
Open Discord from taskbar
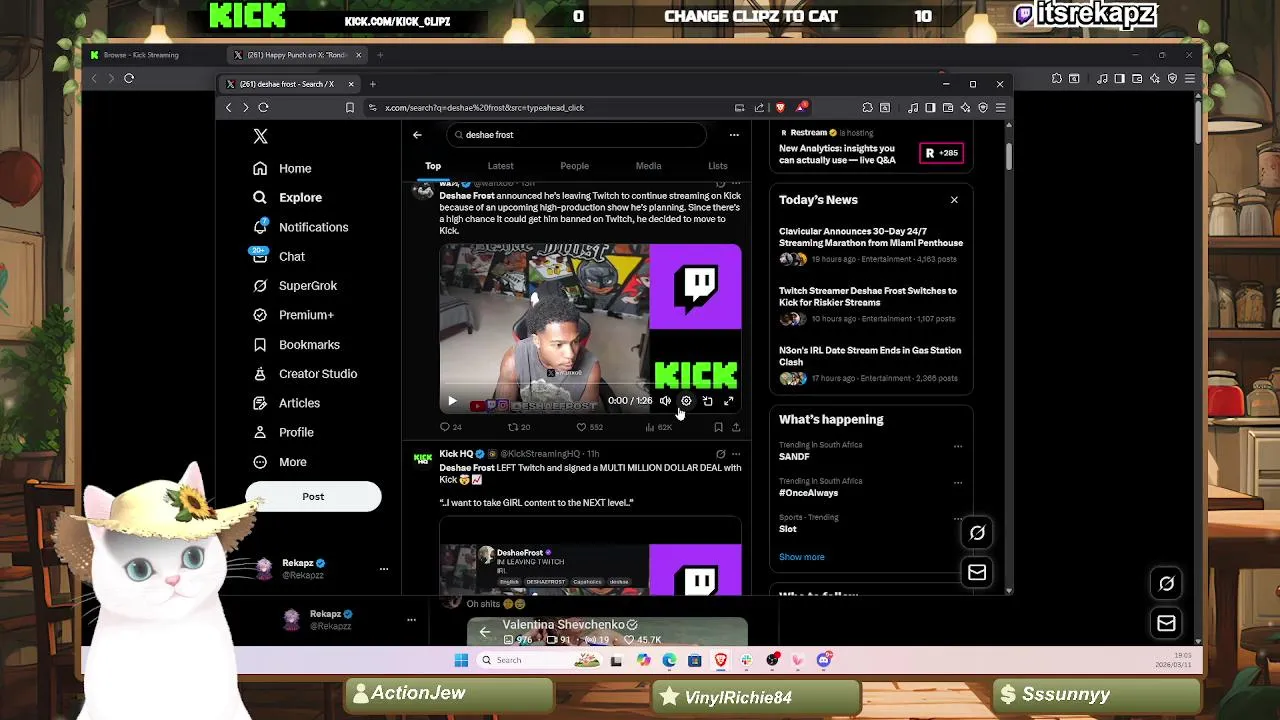coord(824,660)
